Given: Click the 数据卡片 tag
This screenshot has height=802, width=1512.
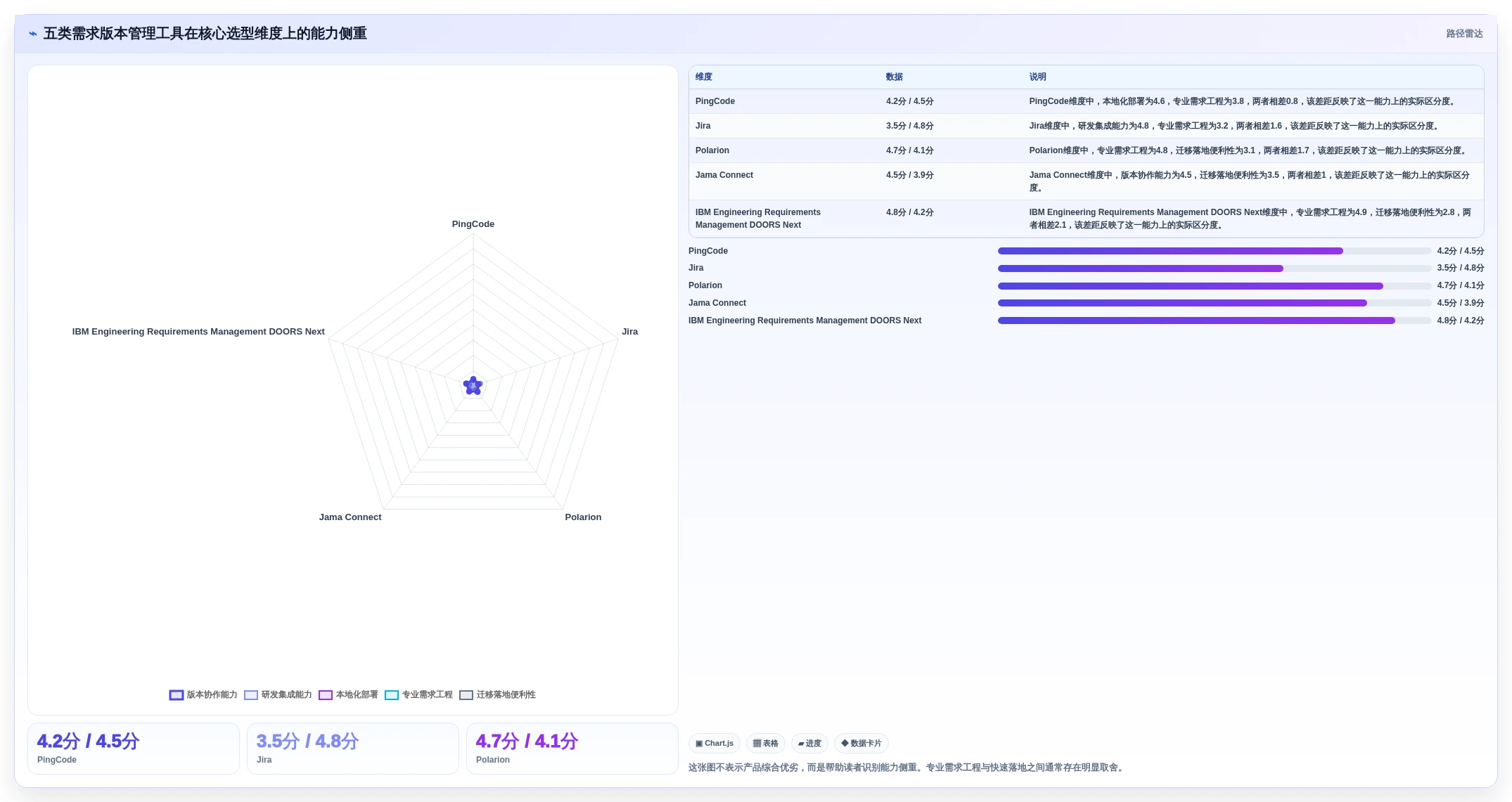Looking at the screenshot, I should pos(861,743).
